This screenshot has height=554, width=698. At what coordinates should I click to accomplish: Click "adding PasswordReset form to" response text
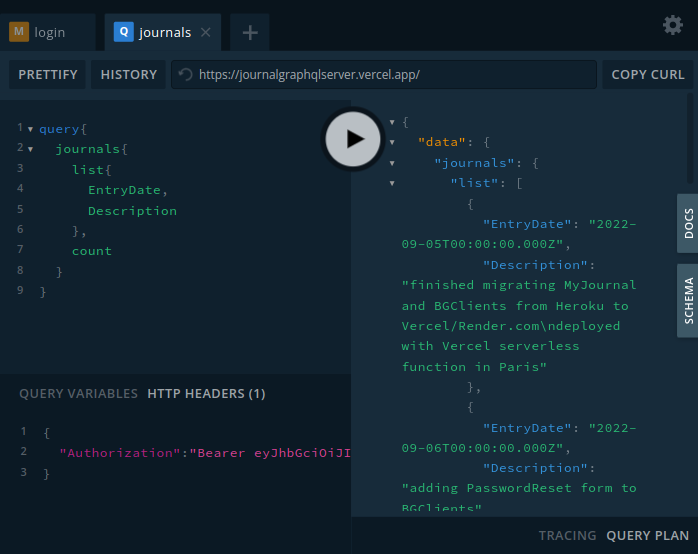[x=519, y=488]
